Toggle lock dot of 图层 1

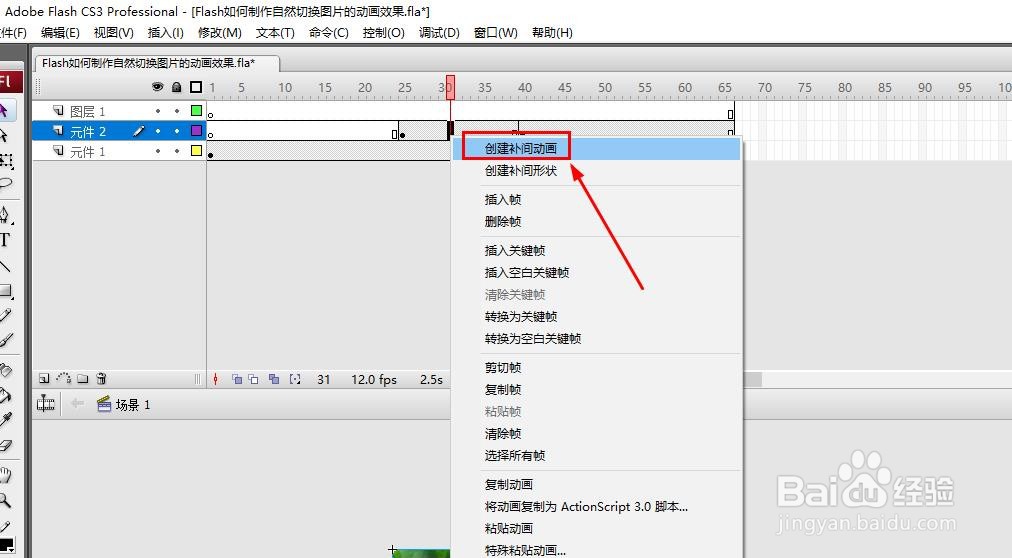tap(177, 111)
